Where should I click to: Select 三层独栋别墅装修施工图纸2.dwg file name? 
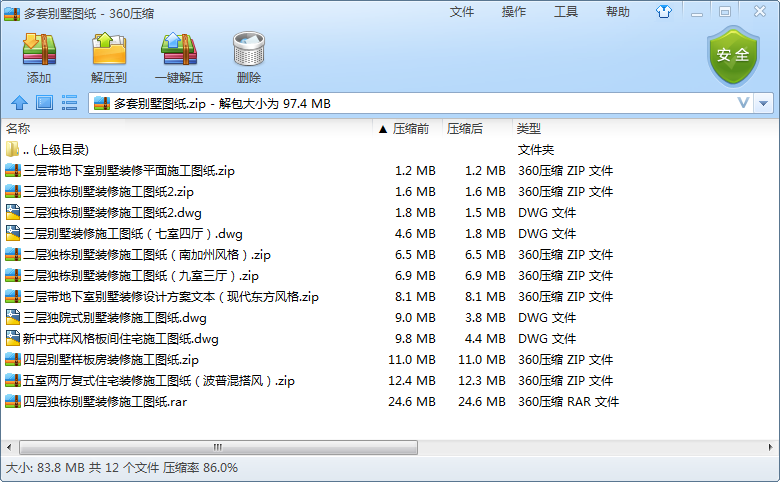(x=112, y=212)
